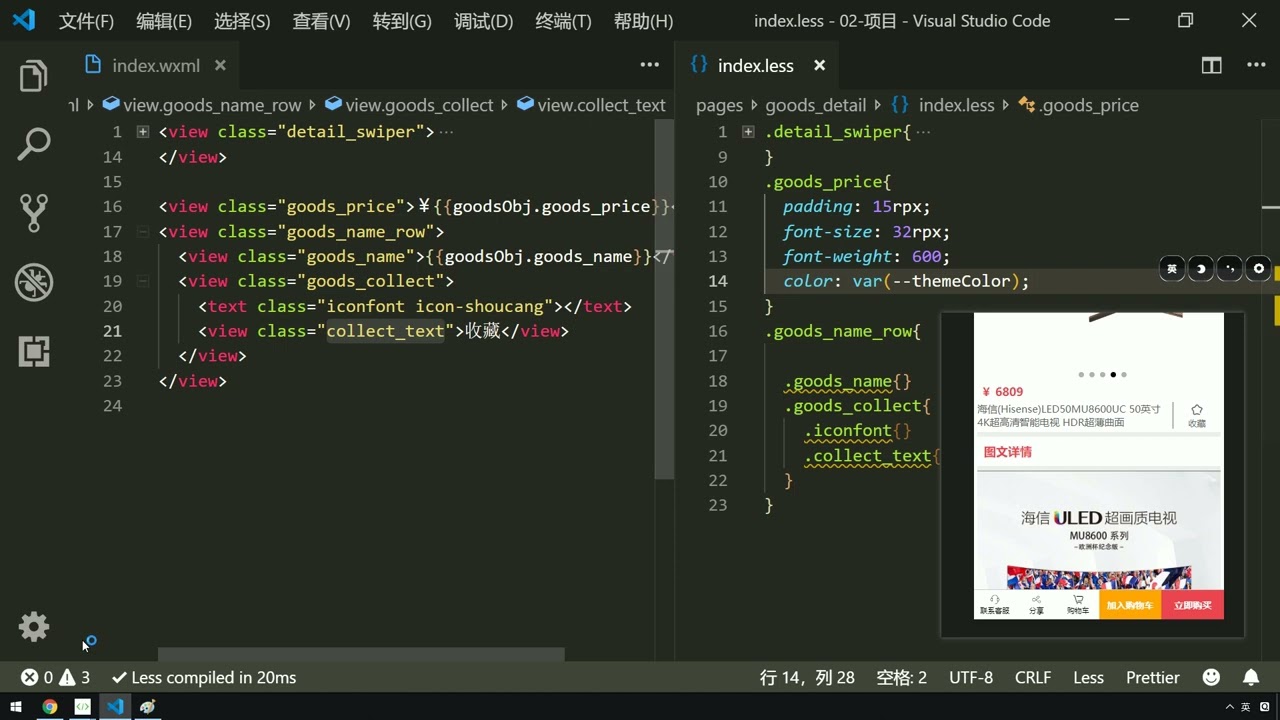
Task: Open the 文件(F) menu
Action: pyautogui.click(x=86, y=21)
